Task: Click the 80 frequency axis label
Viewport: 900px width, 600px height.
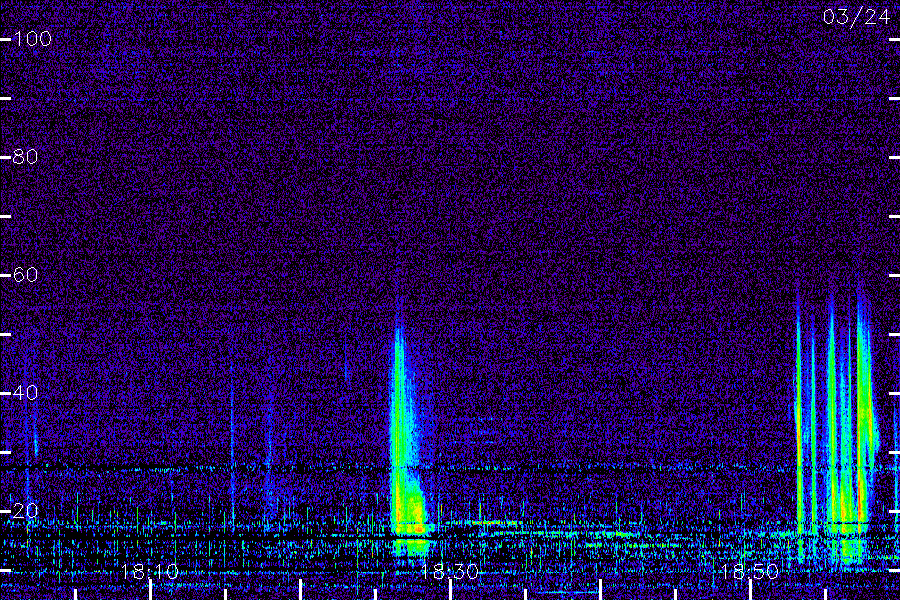Action: (x=25, y=157)
